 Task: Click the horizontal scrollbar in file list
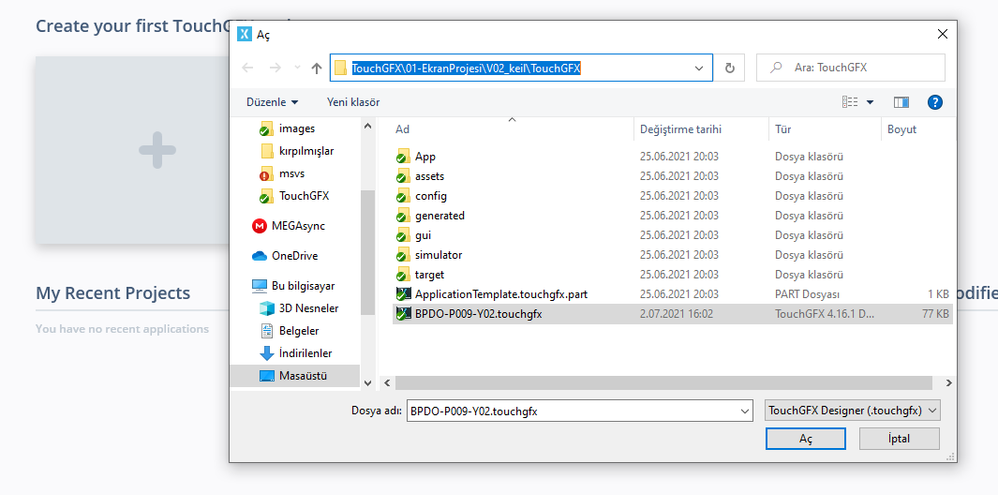[x=663, y=383]
